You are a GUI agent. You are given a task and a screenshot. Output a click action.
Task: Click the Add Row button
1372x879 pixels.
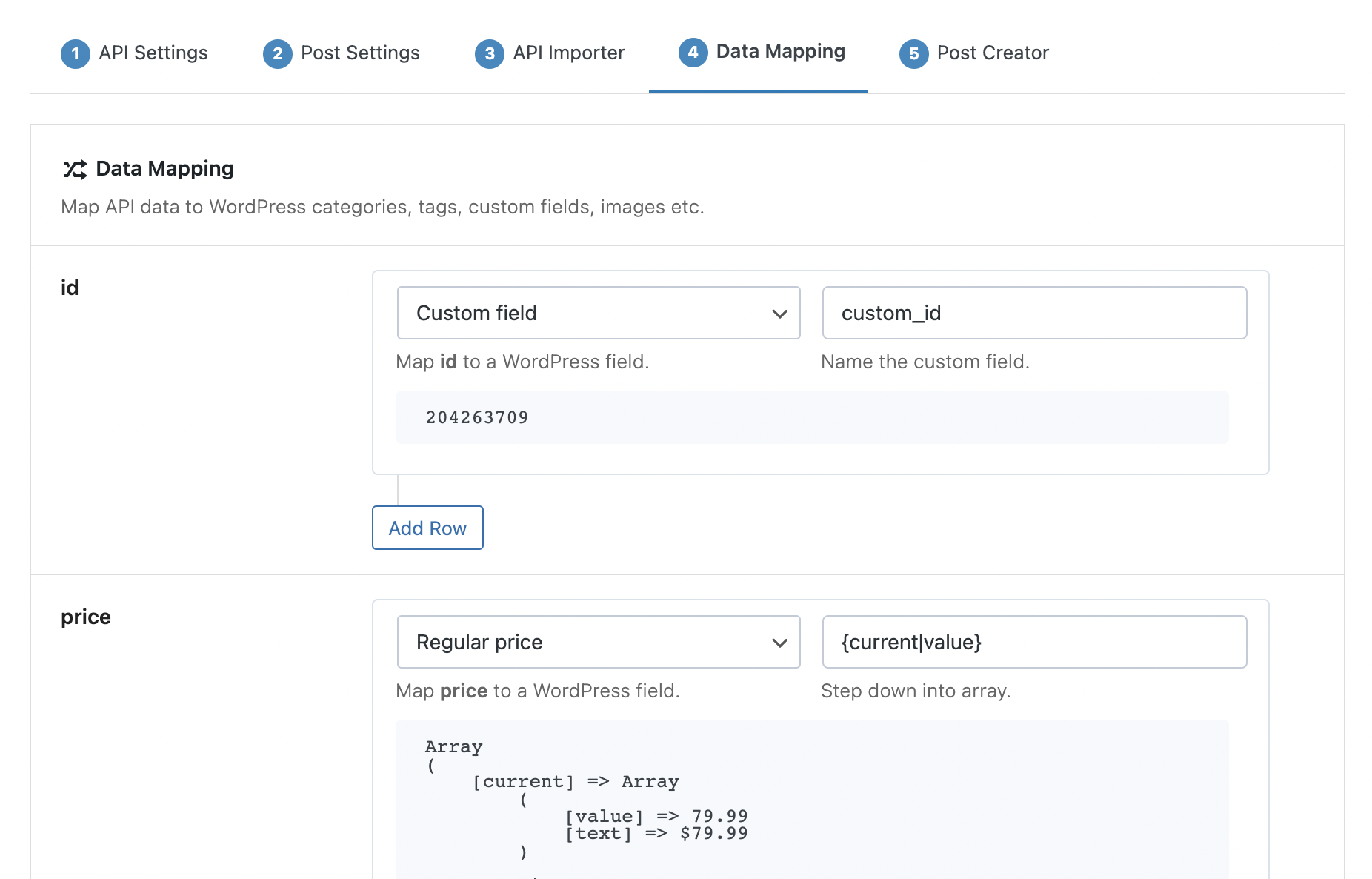pyautogui.click(x=427, y=528)
